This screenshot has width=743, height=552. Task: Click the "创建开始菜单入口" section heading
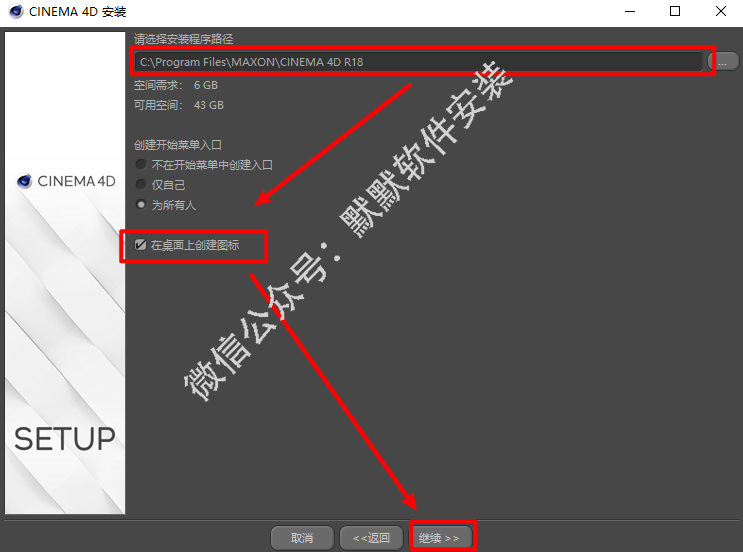(x=177, y=145)
